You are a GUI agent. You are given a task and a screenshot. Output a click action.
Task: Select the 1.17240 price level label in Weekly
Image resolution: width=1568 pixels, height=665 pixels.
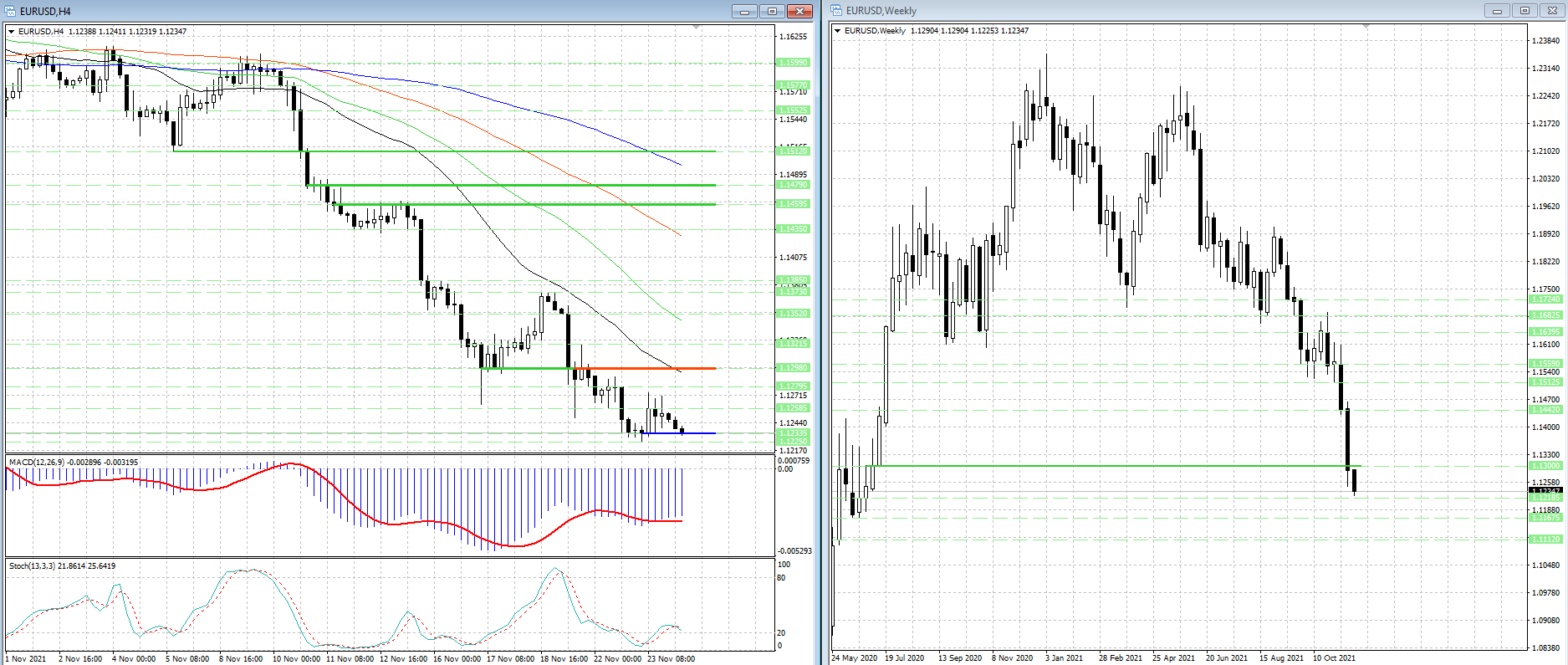1545,299
